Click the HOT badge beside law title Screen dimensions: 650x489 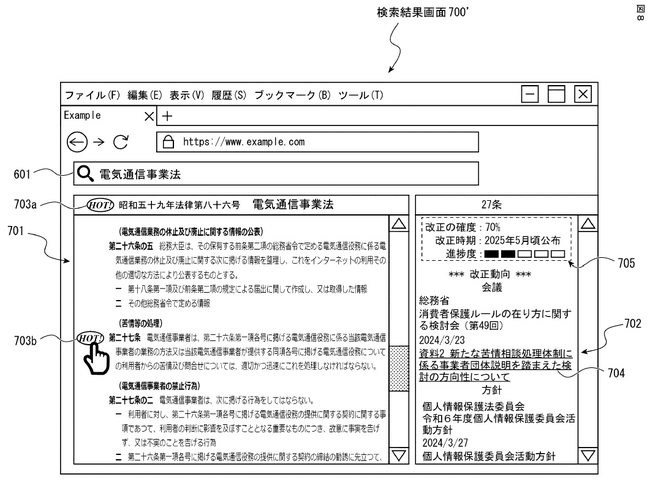[x=100, y=205]
